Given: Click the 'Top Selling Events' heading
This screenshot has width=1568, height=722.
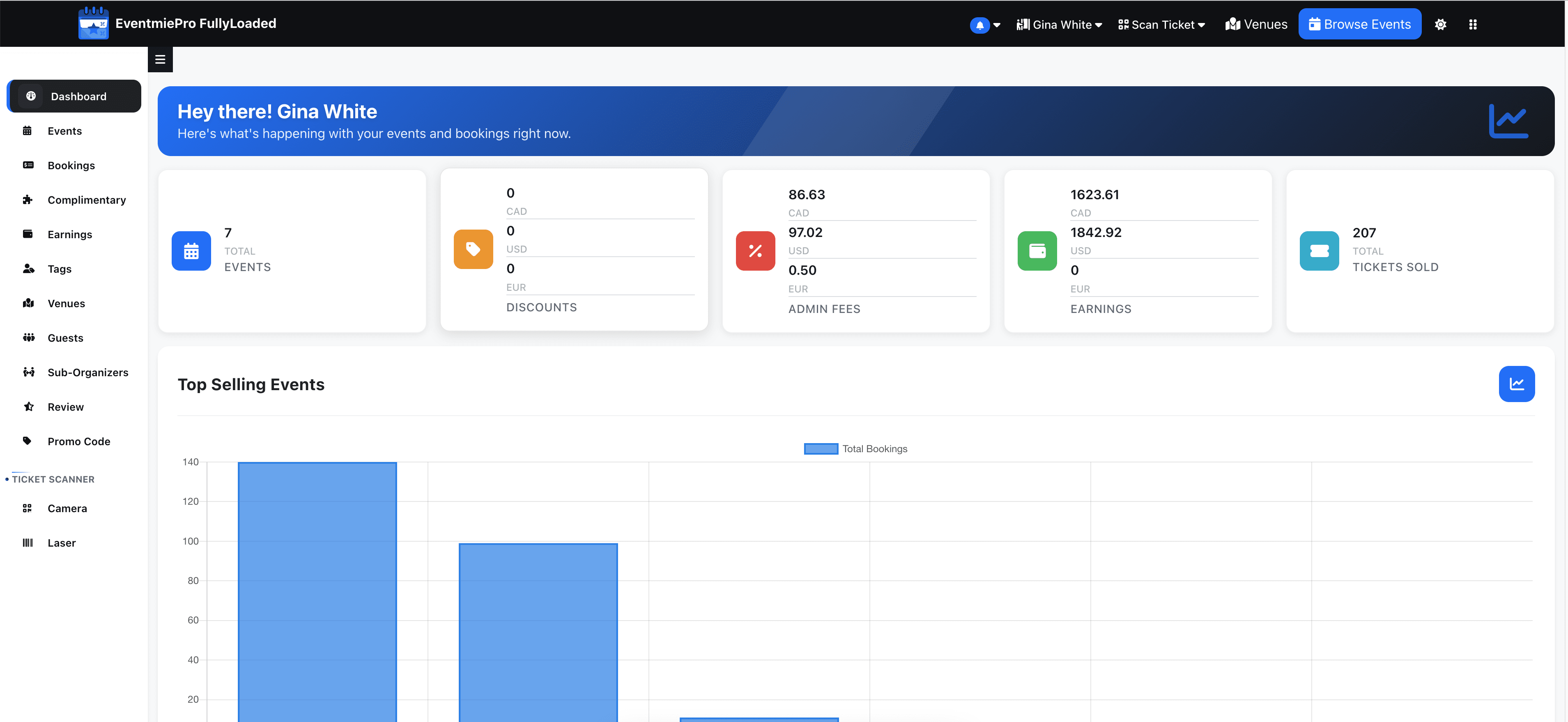Looking at the screenshot, I should pyautogui.click(x=251, y=385).
